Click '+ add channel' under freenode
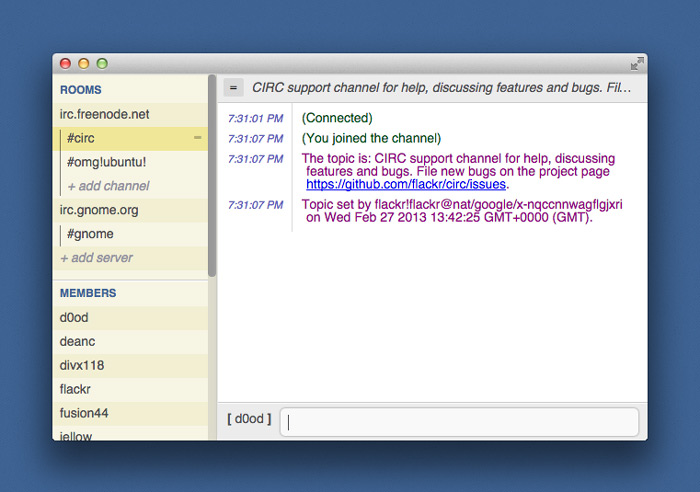This screenshot has height=492, width=700. point(108,186)
